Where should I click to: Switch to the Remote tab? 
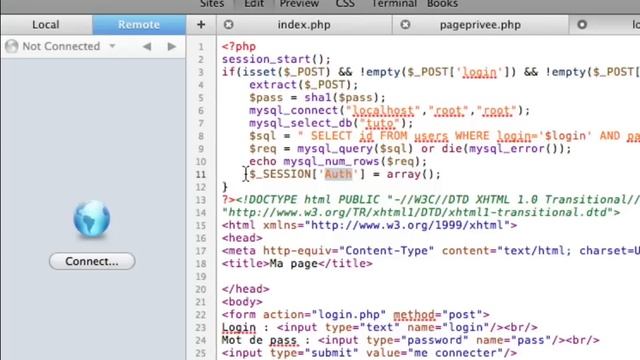(139, 25)
